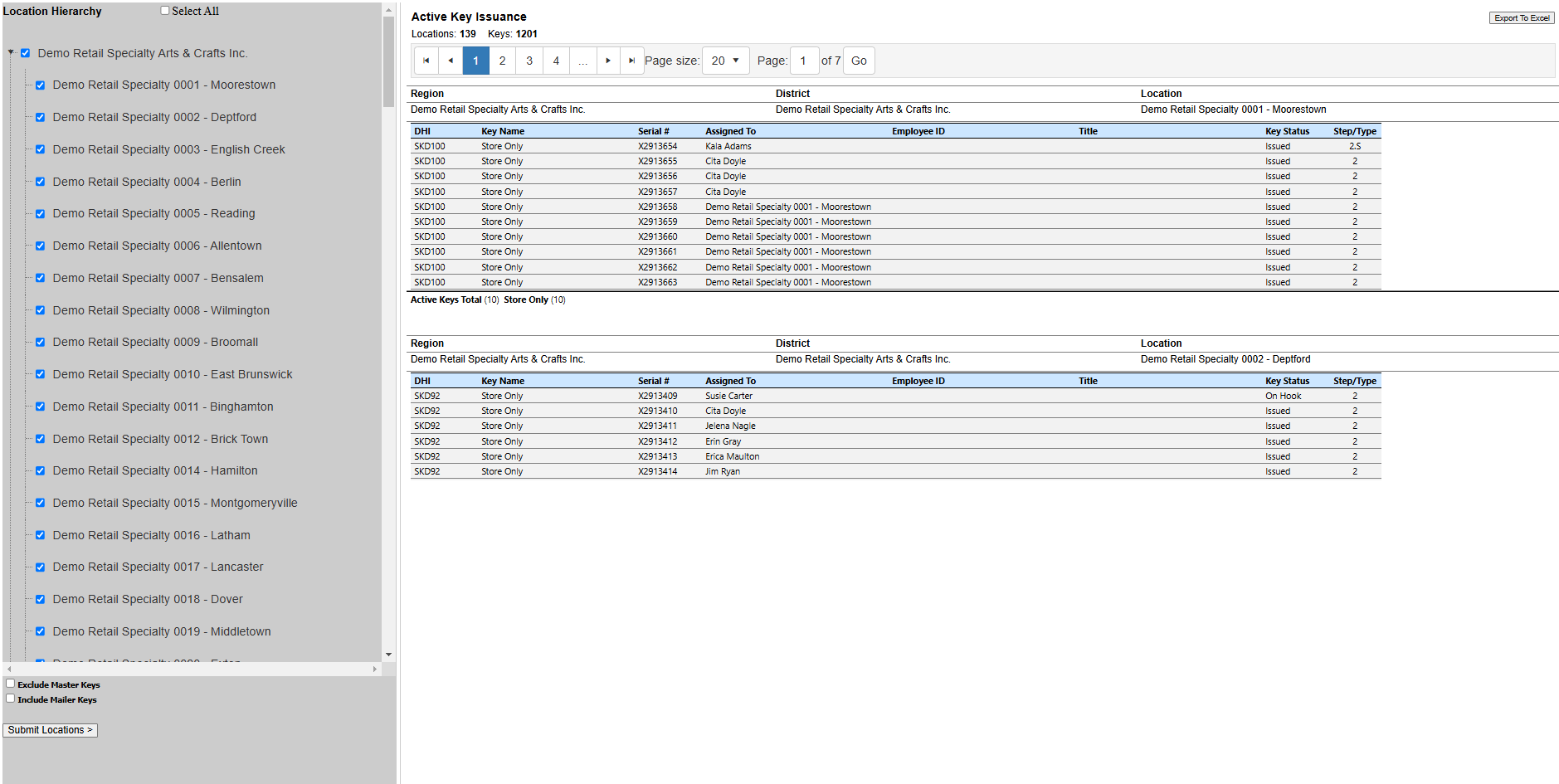The width and height of the screenshot is (1559, 784).
Task: Select 0014 - Hamilton tree item
Action: [155, 470]
